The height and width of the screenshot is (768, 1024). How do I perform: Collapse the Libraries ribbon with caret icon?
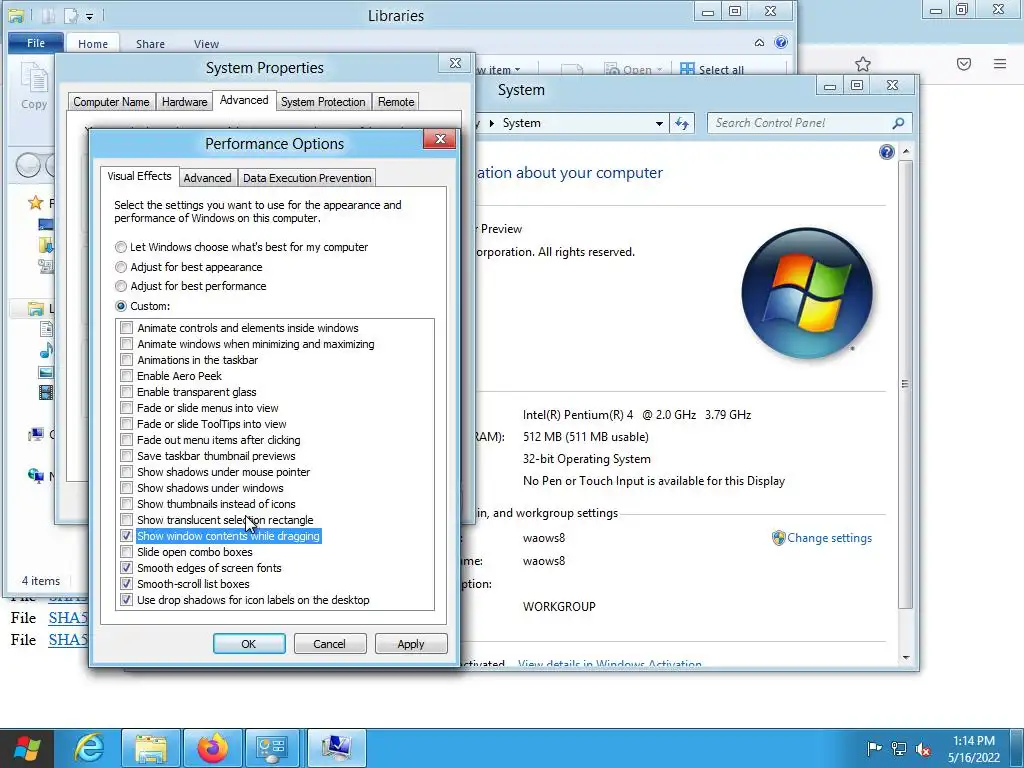tap(759, 43)
